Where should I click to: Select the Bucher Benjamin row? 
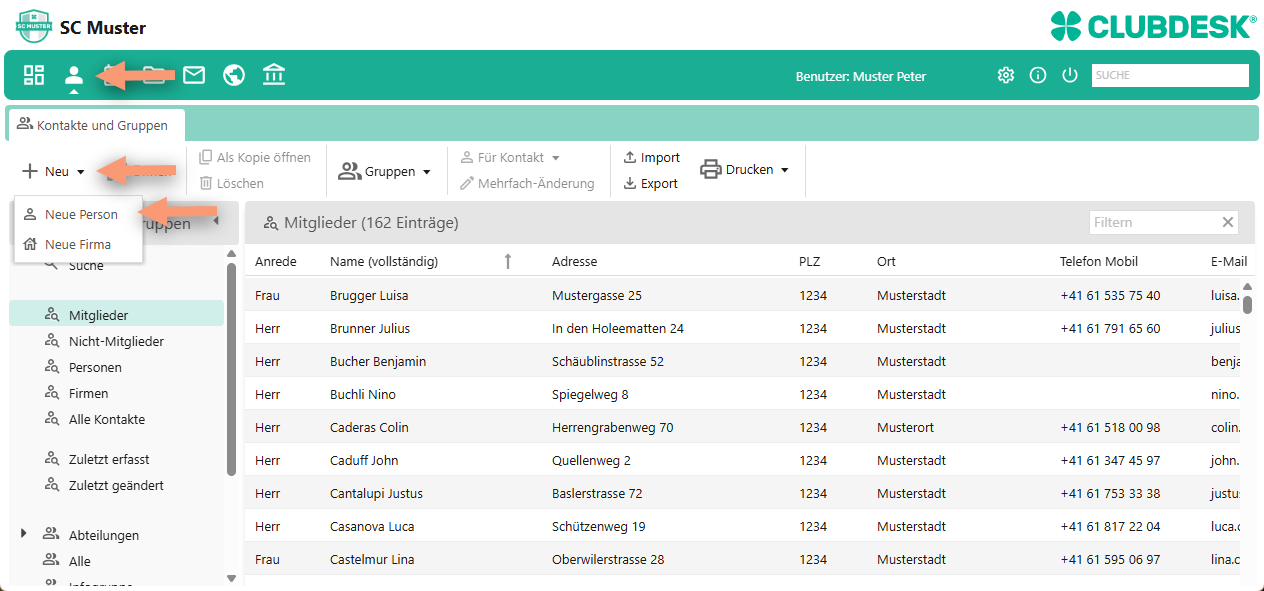(x=742, y=361)
